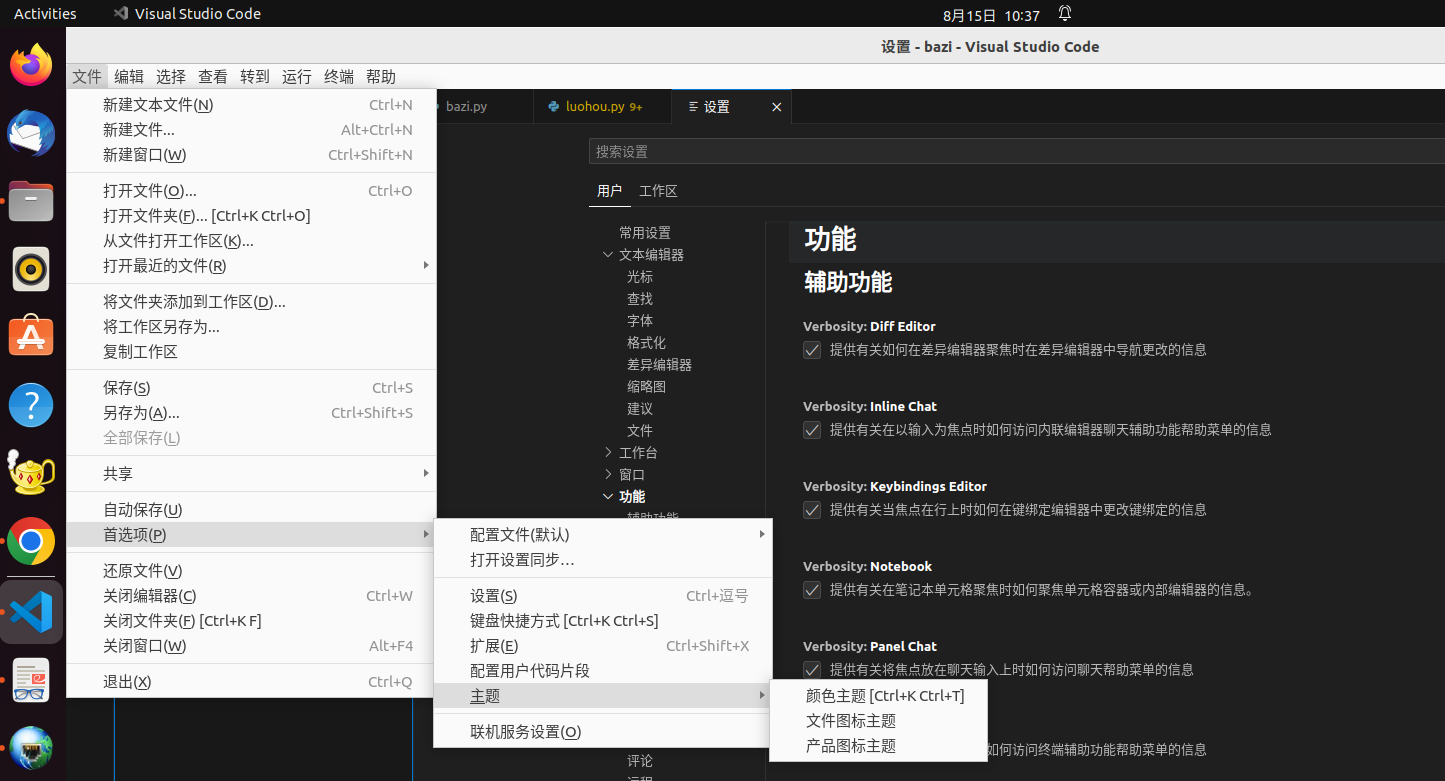
Task: Open the 转到 menu
Action: 255,77
